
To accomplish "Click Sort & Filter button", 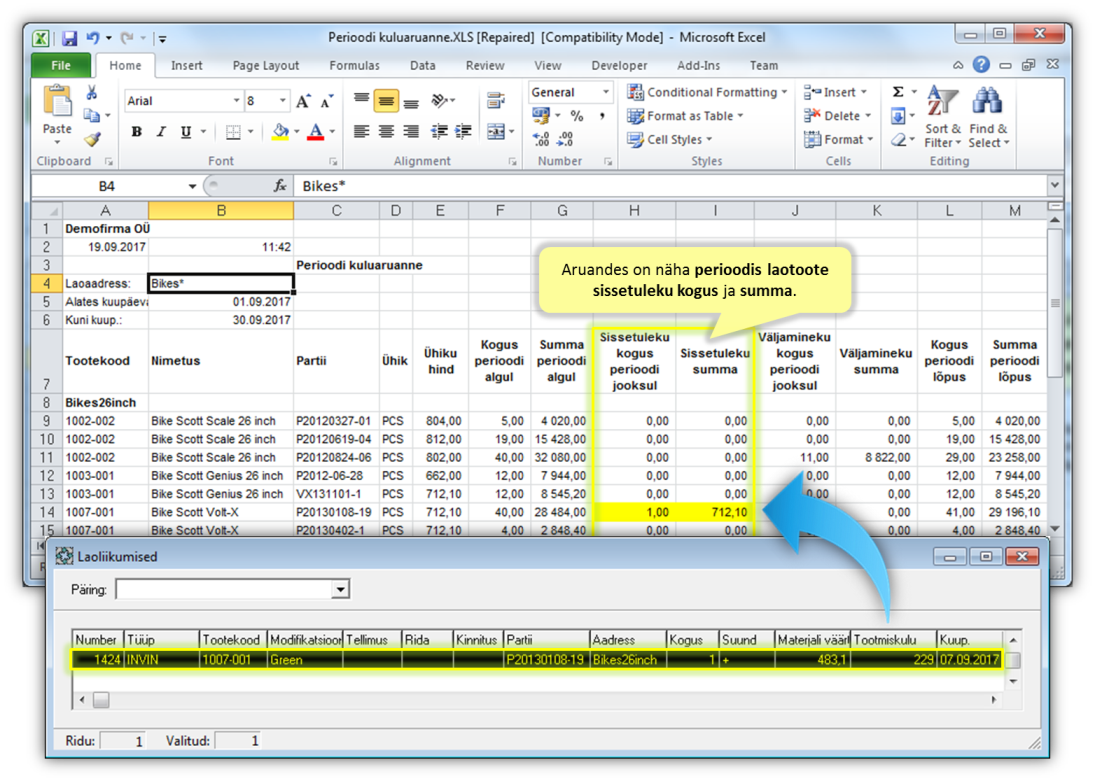I will (x=943, y=117).
